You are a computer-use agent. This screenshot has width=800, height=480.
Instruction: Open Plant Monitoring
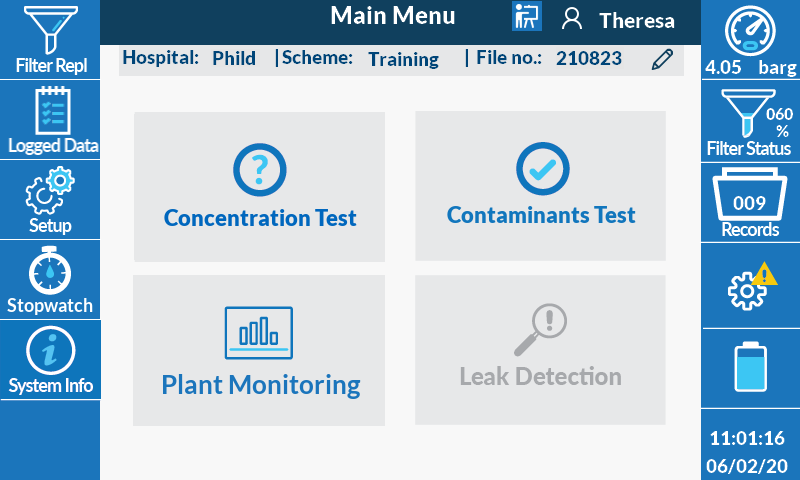(259, 350)
